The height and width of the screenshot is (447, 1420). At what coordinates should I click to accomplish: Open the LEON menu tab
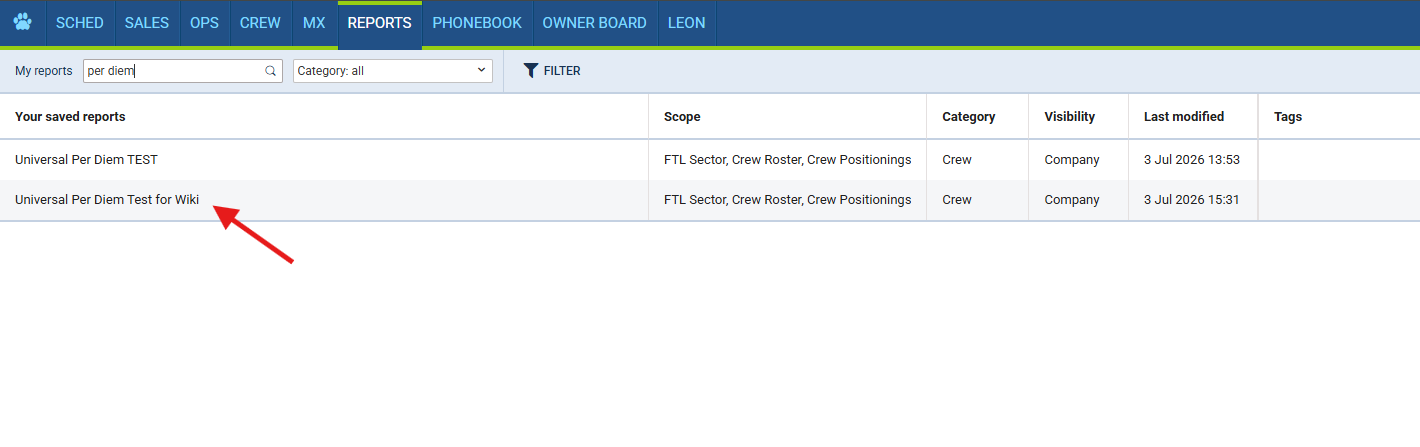(x=687, y=23)
